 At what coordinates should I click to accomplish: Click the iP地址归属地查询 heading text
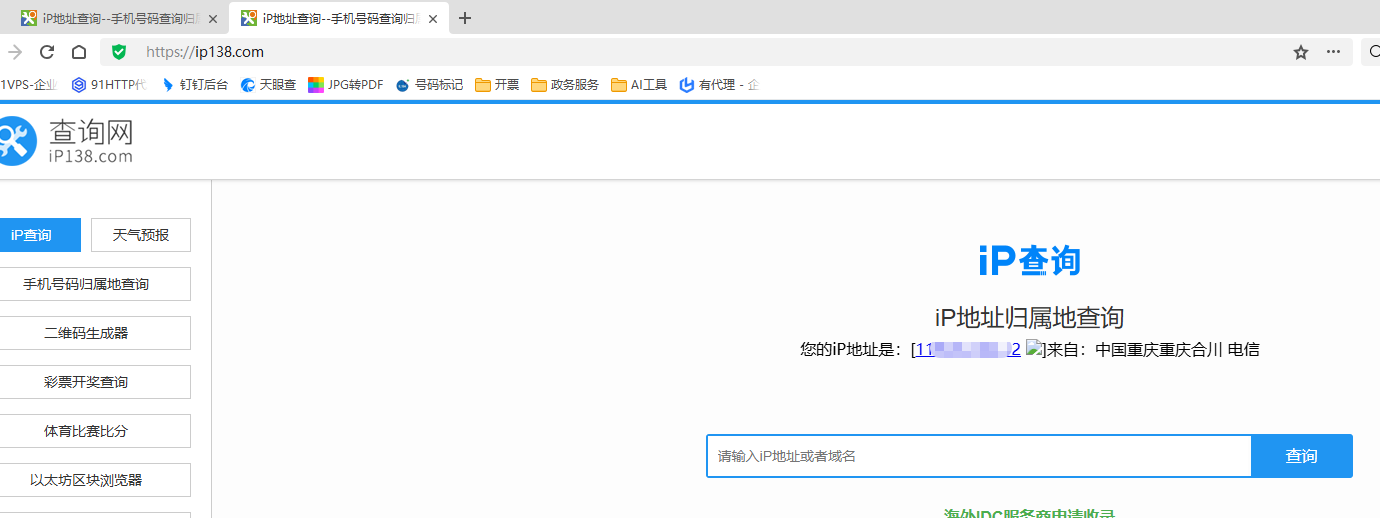[1029, 318]
